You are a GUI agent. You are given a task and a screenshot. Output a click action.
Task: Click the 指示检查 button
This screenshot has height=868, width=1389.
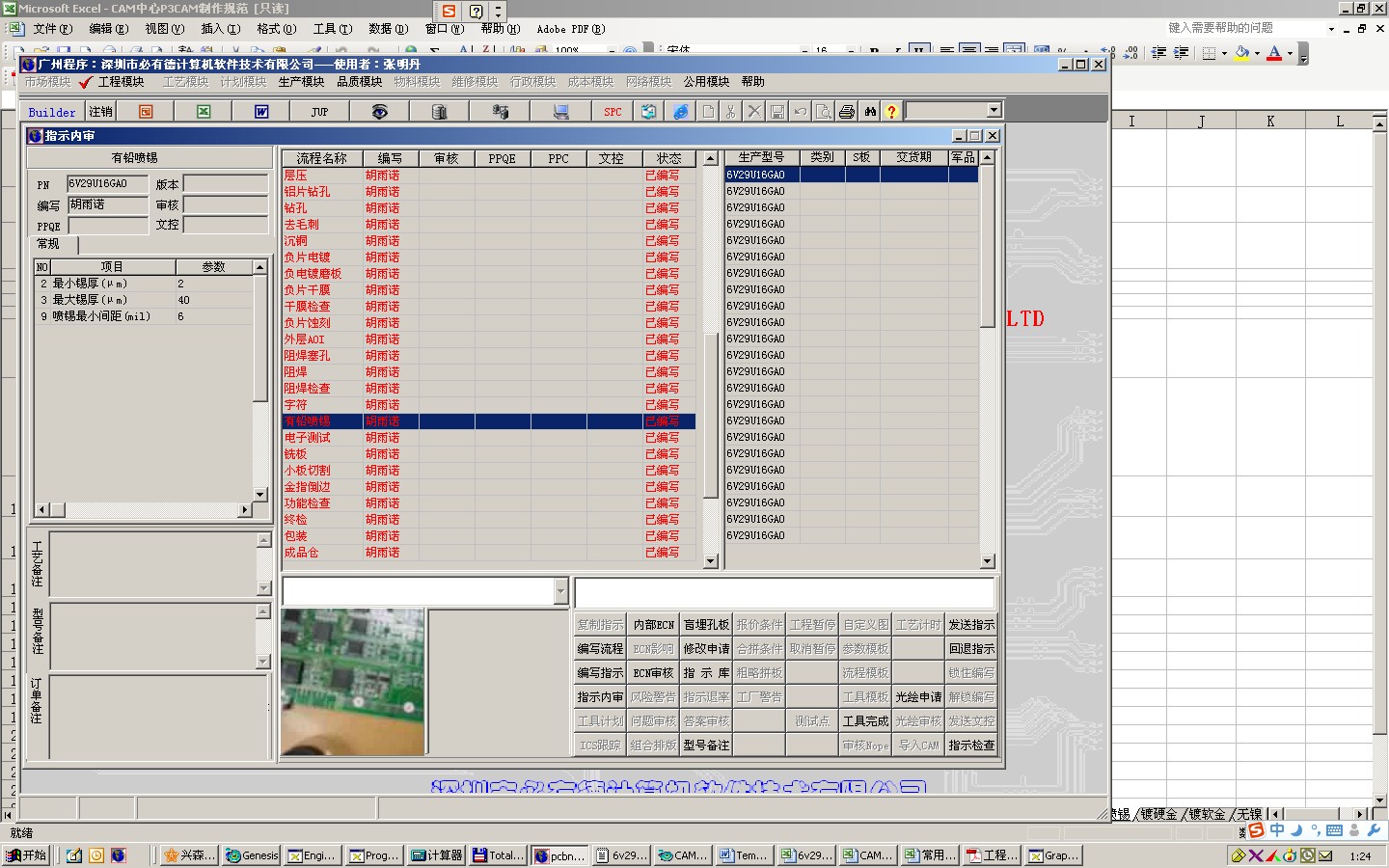[x=971, y=746]
